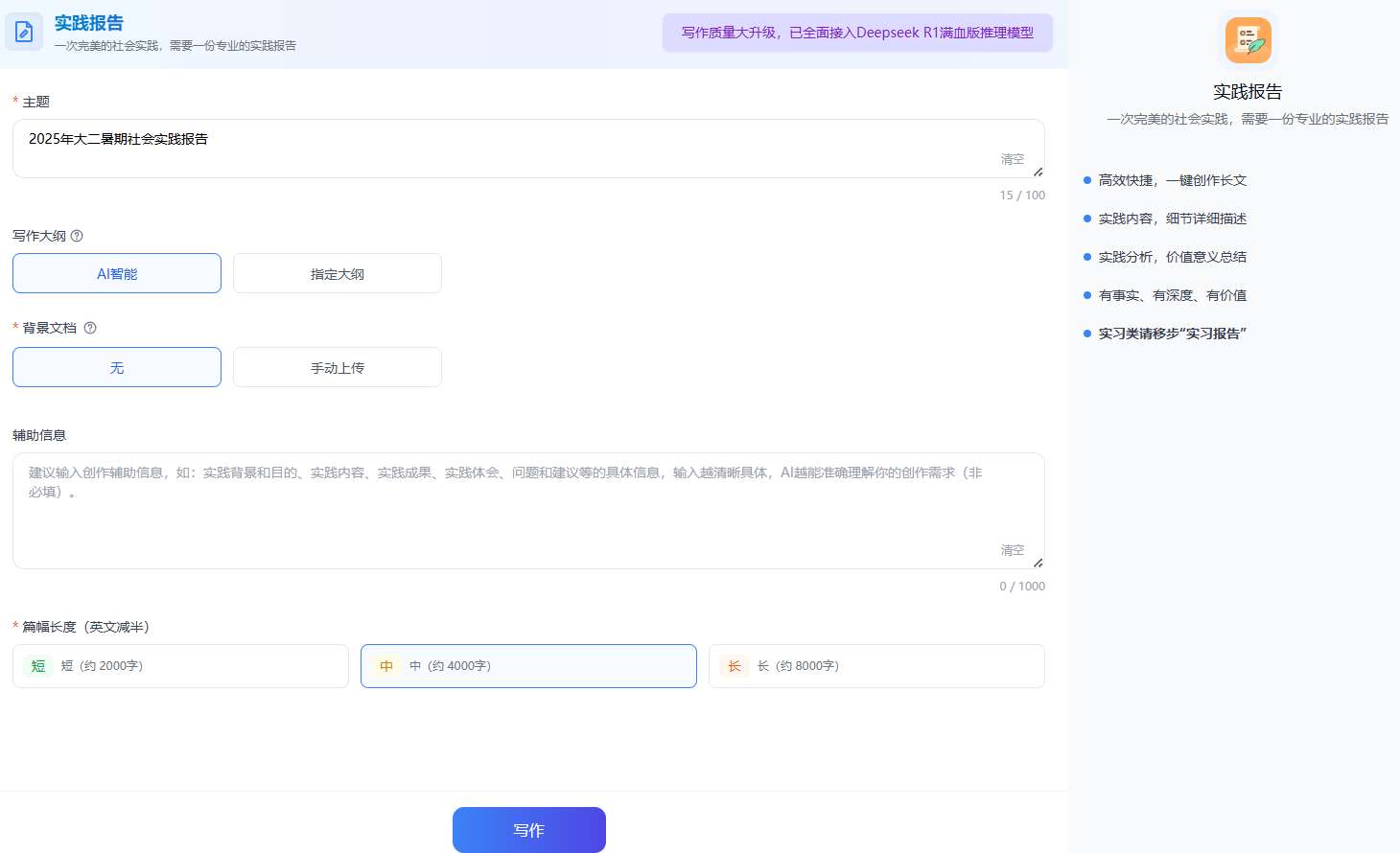Clear the 辅助信息 field with 清空

[1012, 550]
